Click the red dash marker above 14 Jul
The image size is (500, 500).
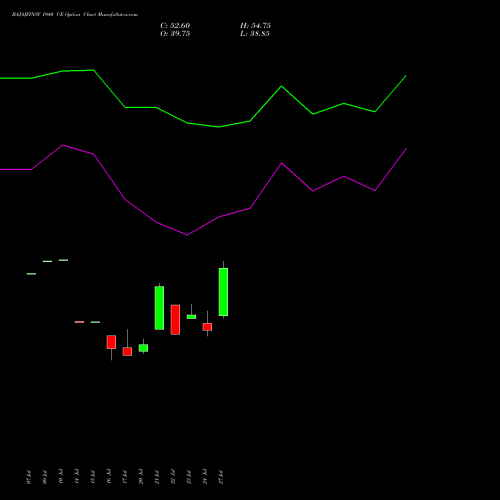[x=79, y=322]
